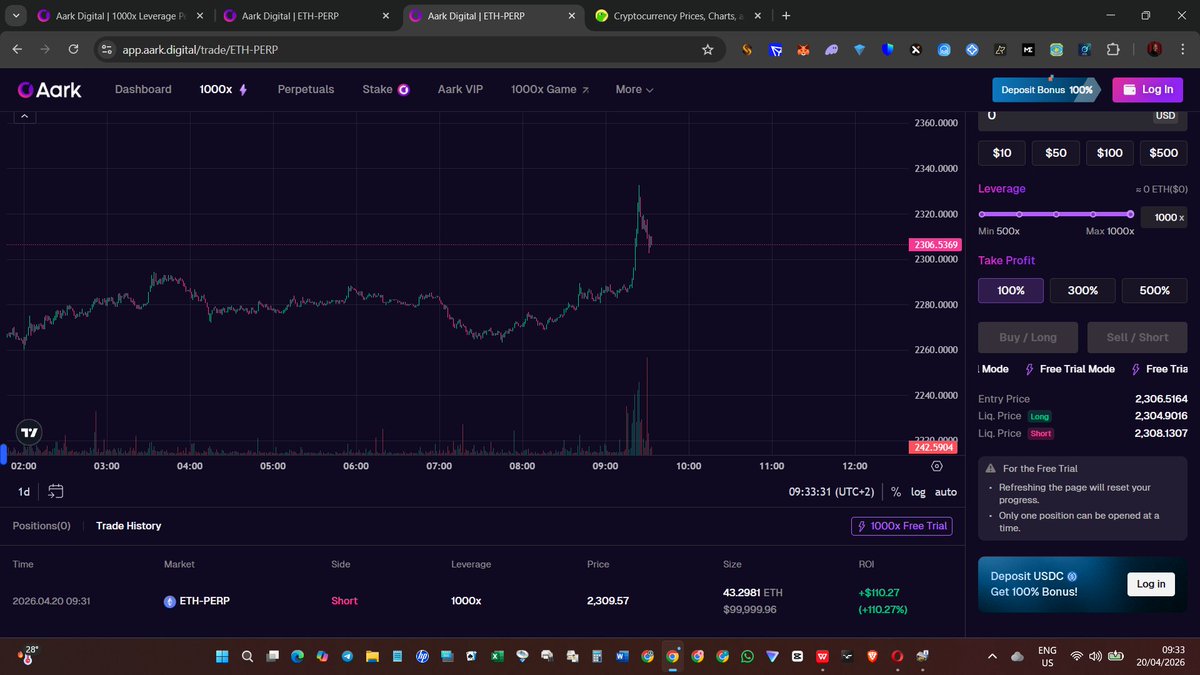The height and width of the screenshot is (675, 1200).
Task: Open WhatsApp from the taskbar
Action: (747, 656)
